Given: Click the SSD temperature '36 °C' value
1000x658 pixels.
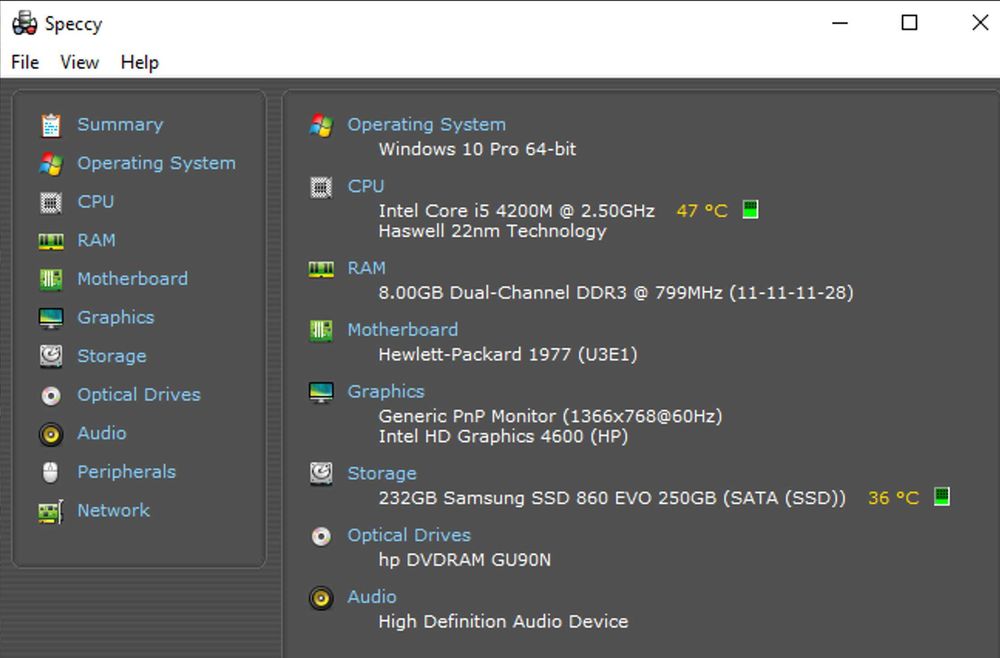Looking at the screenshot, I should pos(893,498).
